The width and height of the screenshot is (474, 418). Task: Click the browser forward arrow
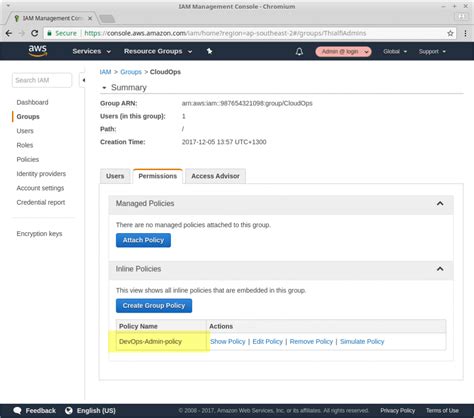click(x=22, y=33)
